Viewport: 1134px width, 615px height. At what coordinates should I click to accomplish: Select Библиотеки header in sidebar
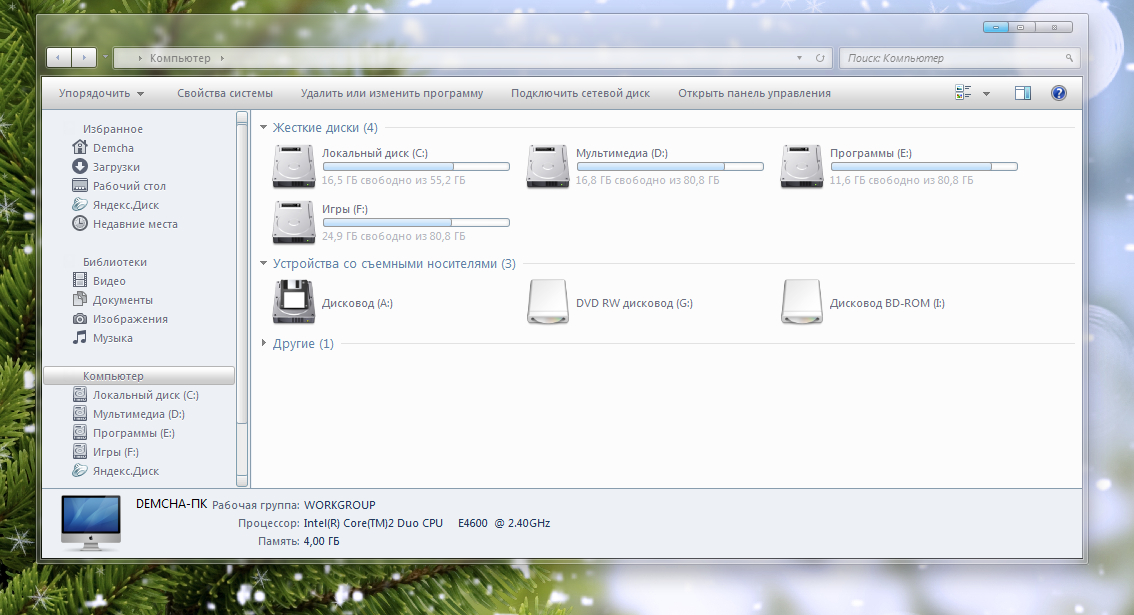coord(114,262)
